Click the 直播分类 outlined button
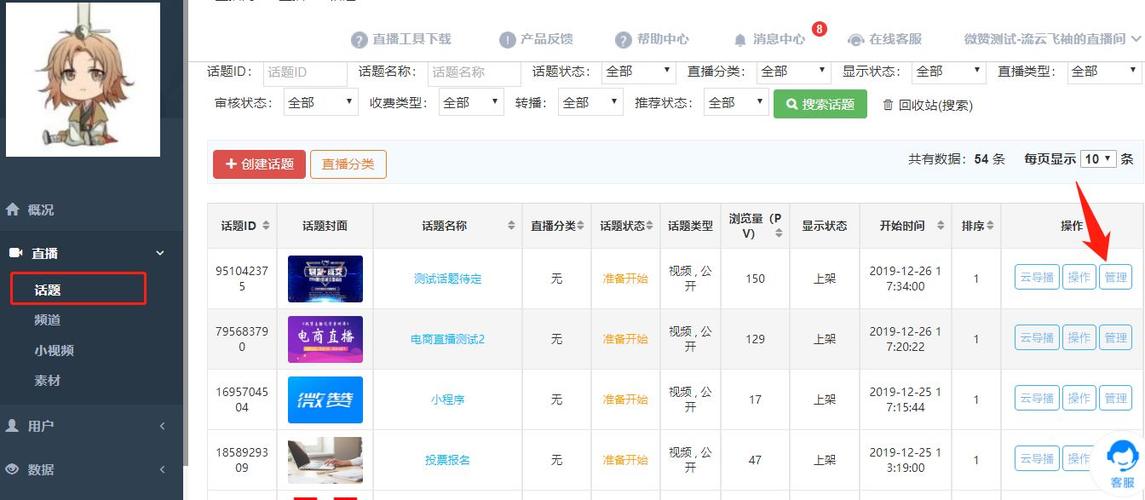This screenshot has height=500, width=1145. click(348, 164)
